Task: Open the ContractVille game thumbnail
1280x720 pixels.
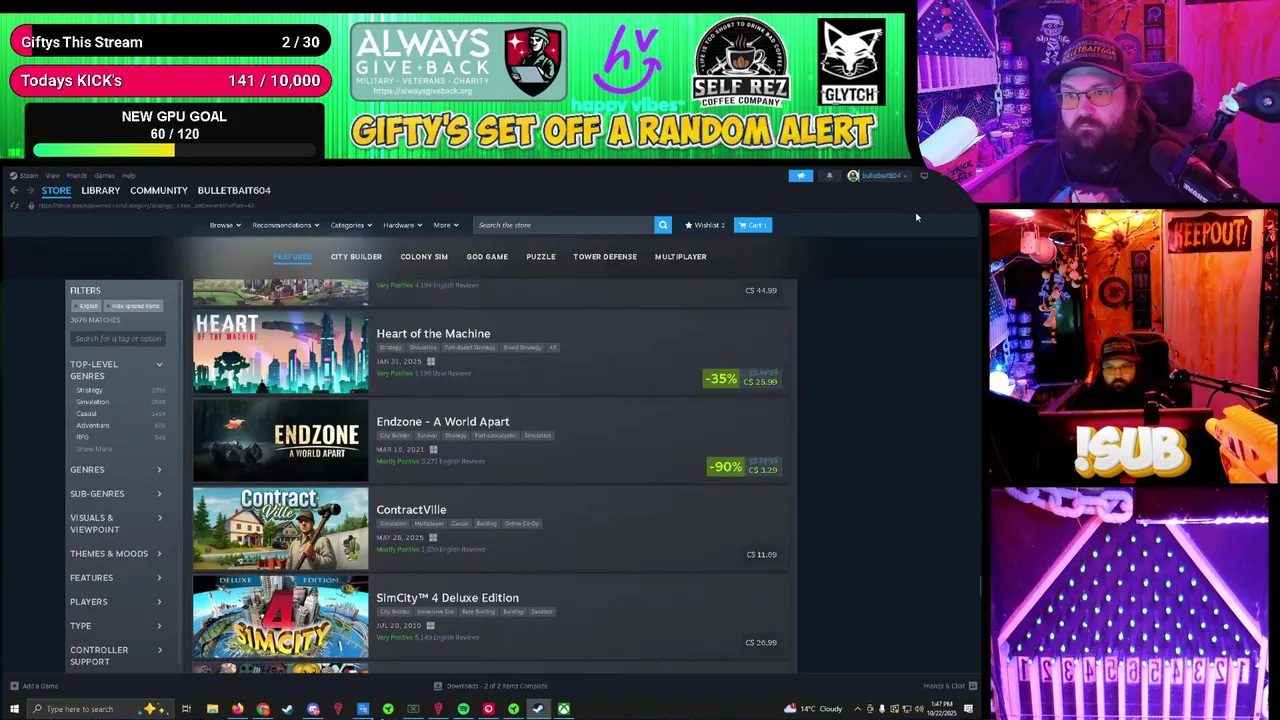Action: click(280, 529)
